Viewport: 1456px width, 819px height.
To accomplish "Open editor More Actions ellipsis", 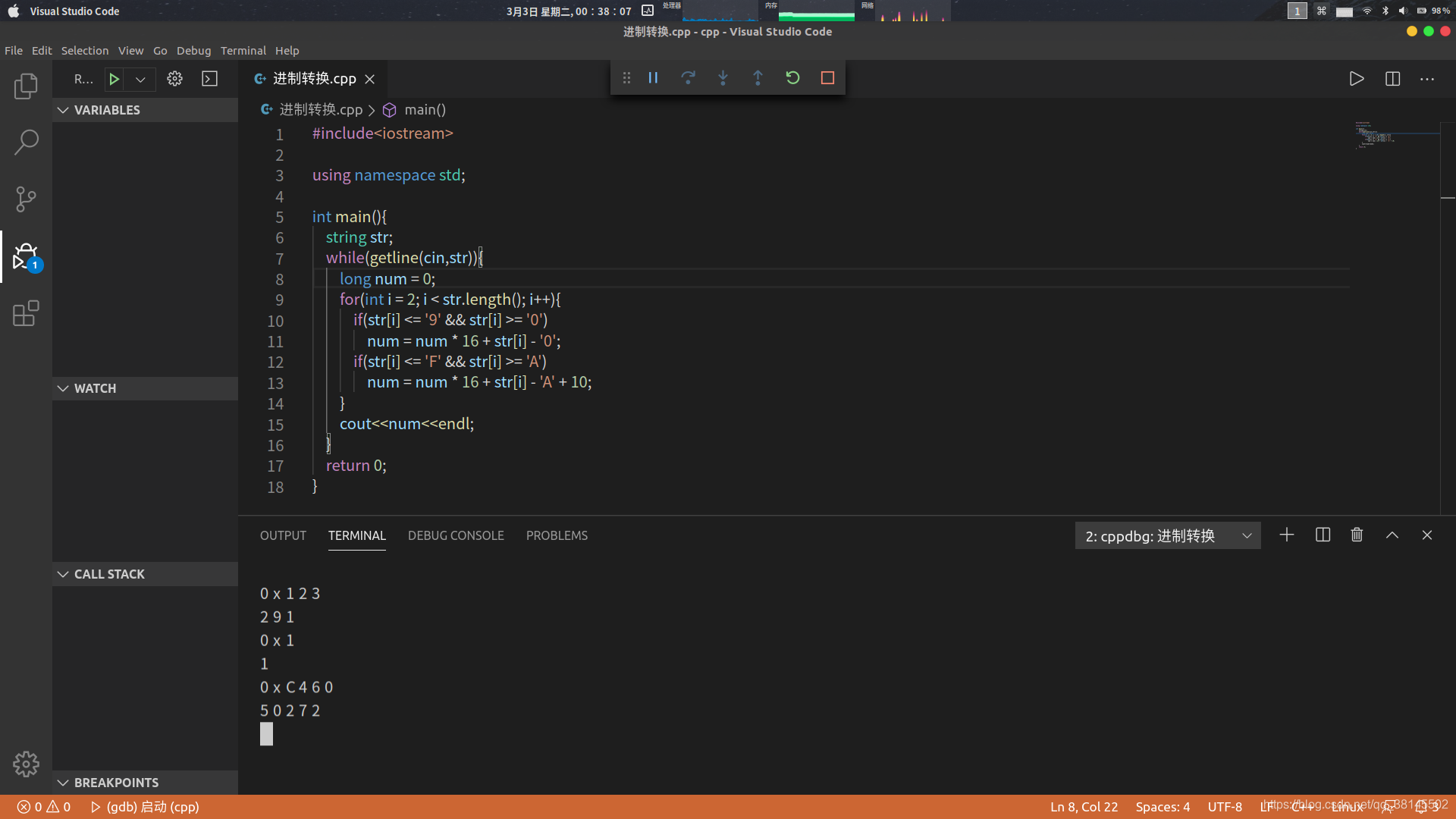I will 1427,79.
